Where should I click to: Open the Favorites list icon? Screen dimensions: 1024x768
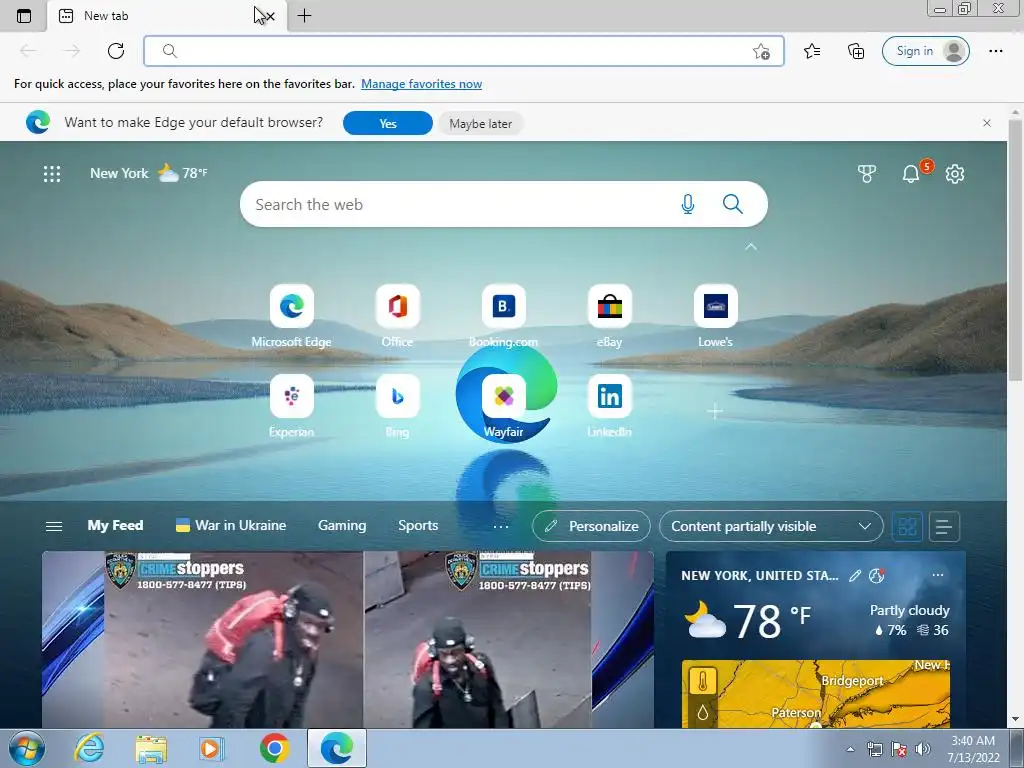[x=812, y=51]
